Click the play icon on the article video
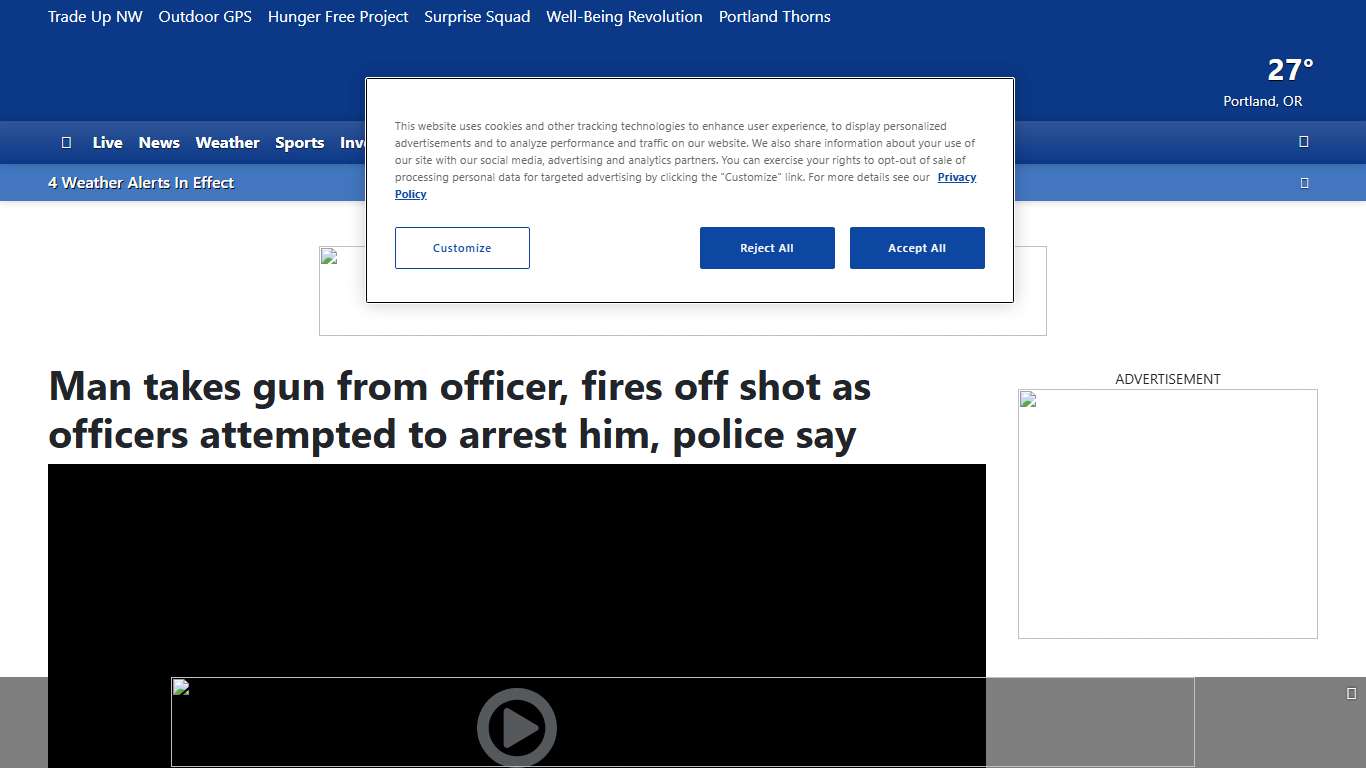 pos(517,727)
